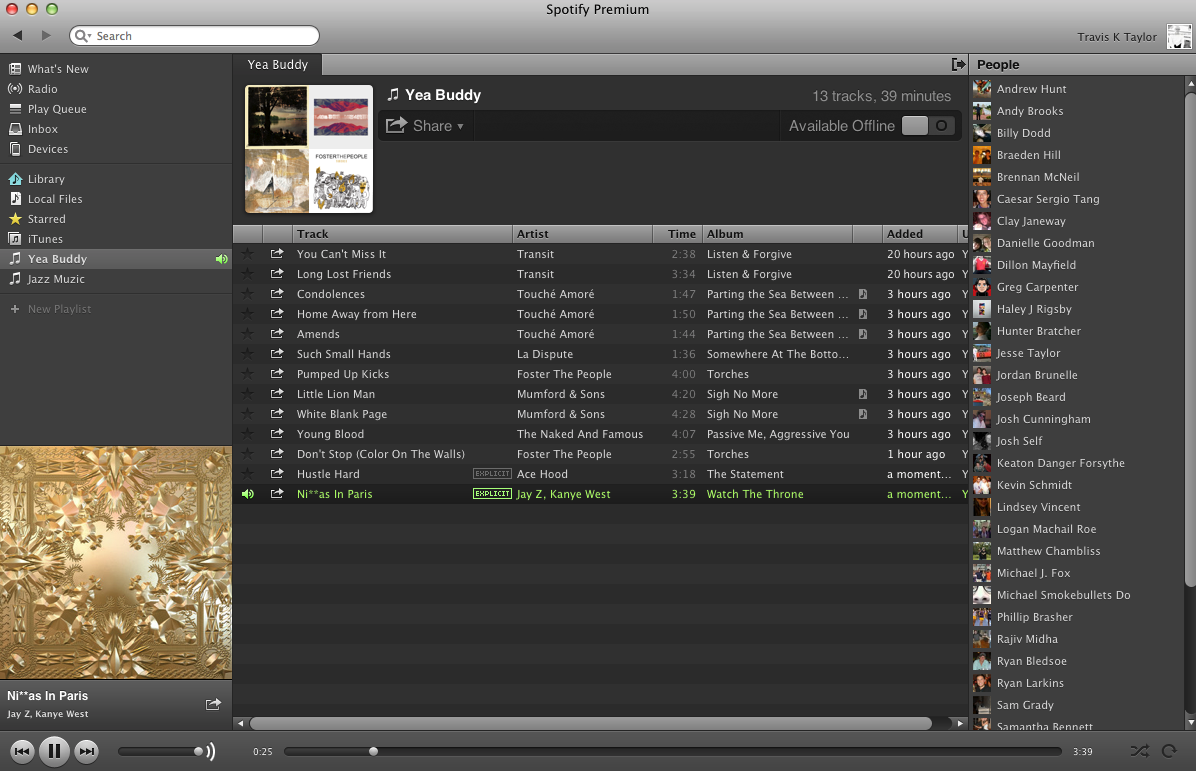Sort by the Time column header
1196x771 pixels.
click(677, 234)
